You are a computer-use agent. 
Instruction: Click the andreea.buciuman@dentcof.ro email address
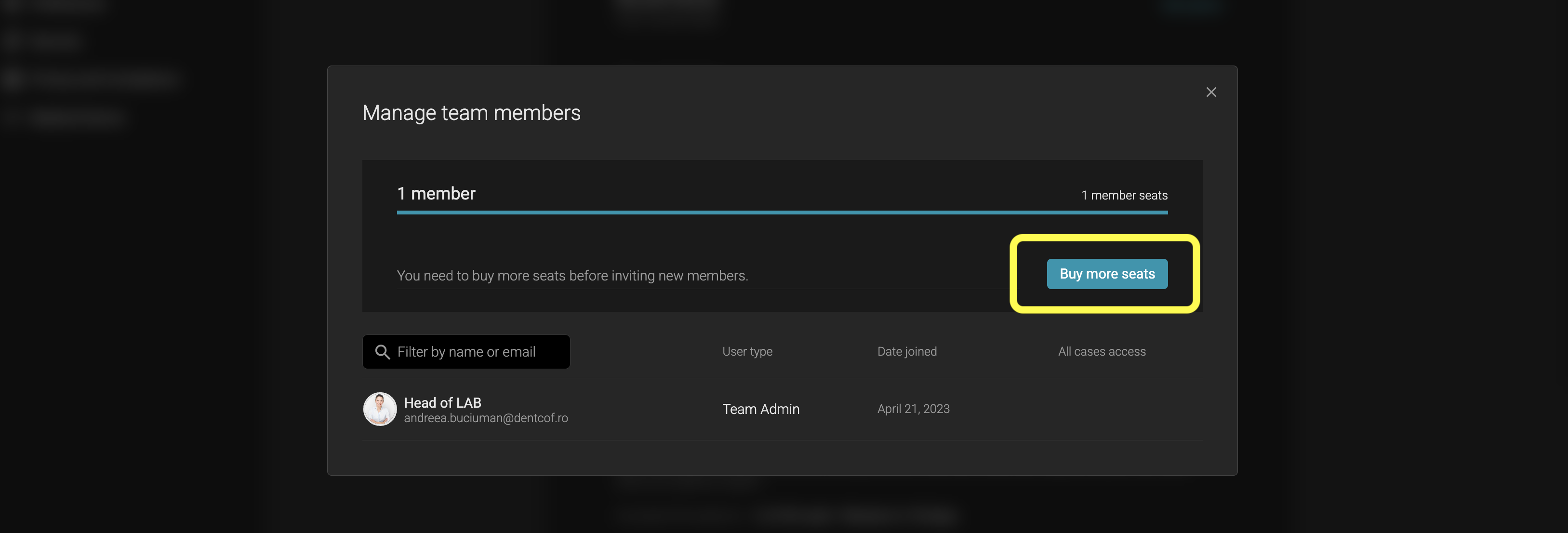pos(486,418)
